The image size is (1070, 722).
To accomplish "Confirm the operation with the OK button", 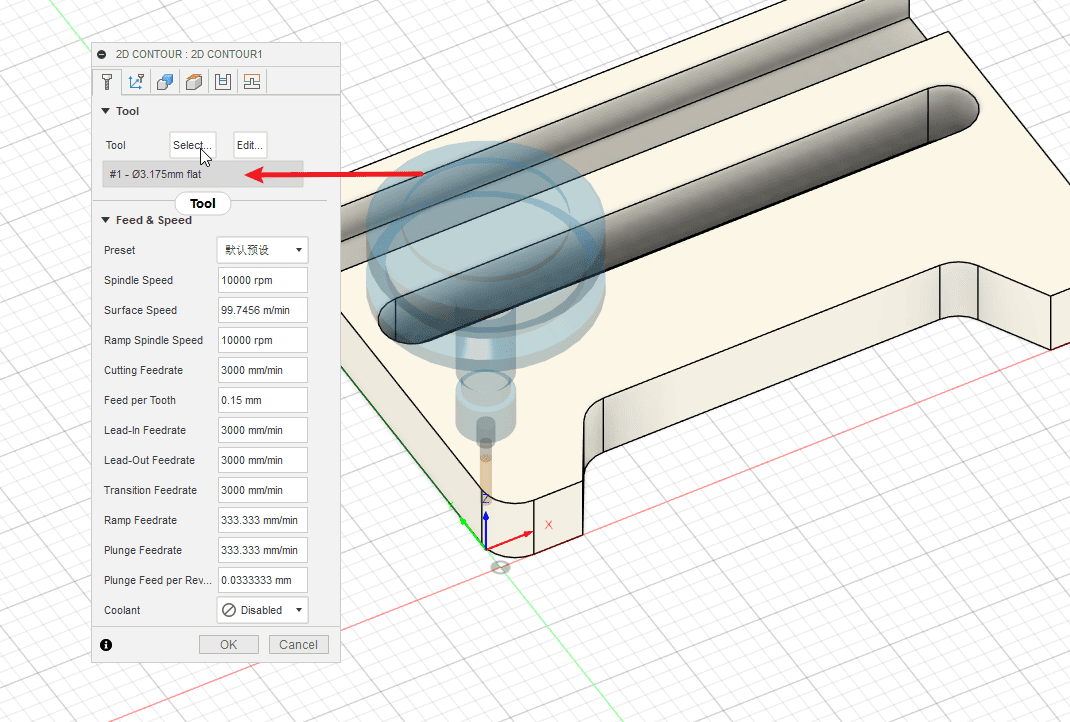I will pyautogui.click(x=228, y=645).
